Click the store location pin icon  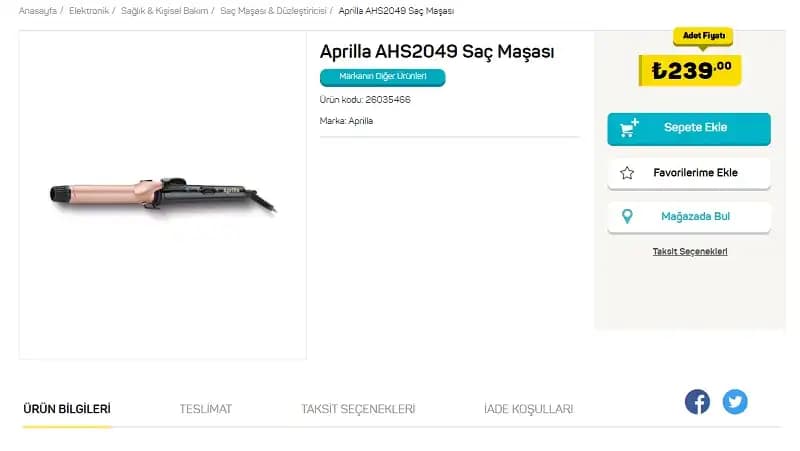coord(627,216)
